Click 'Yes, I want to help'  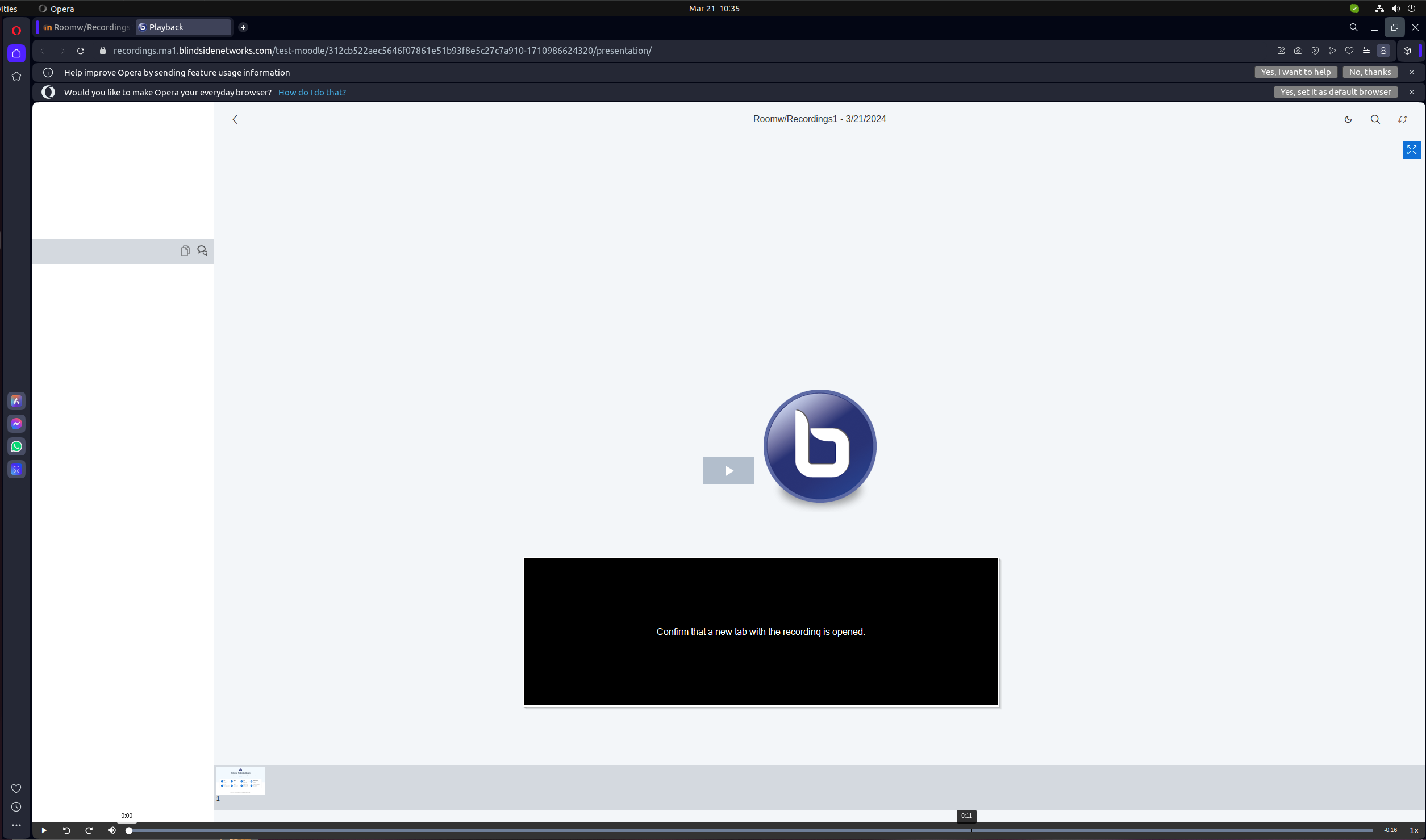click(x=1296, y=72)
